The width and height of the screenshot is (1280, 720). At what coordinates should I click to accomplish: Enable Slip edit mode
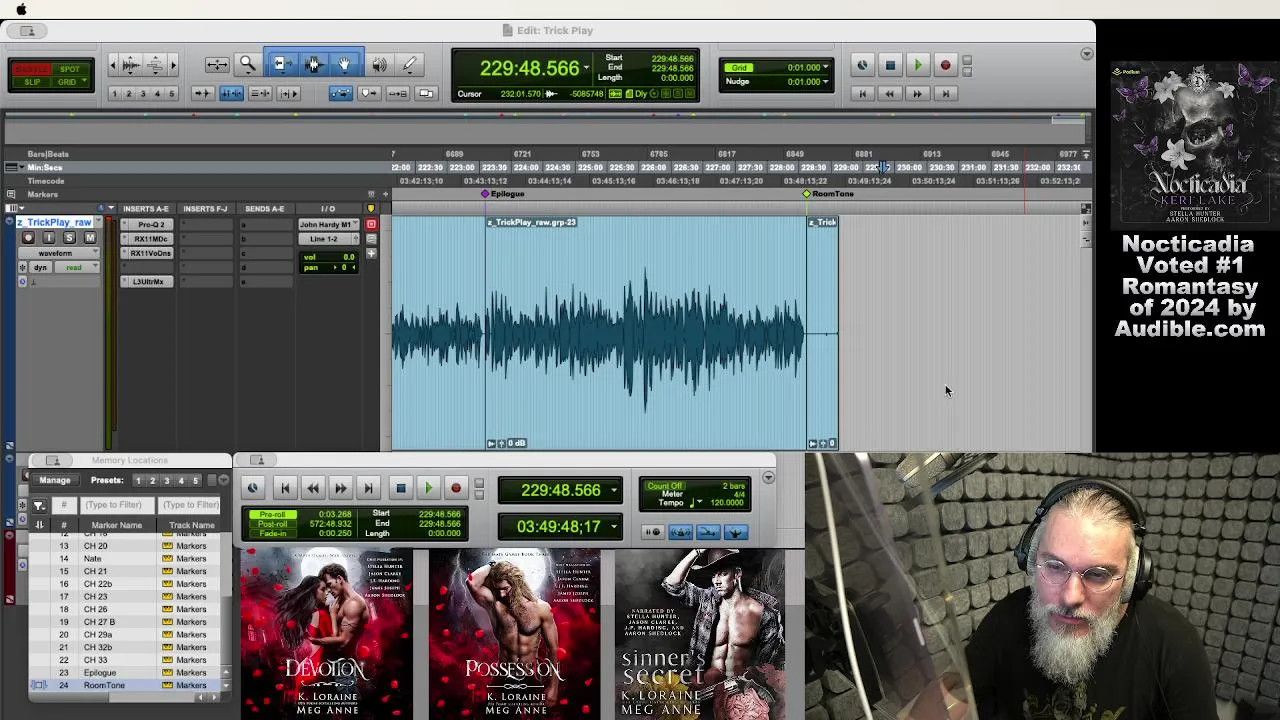coord(32,82)
